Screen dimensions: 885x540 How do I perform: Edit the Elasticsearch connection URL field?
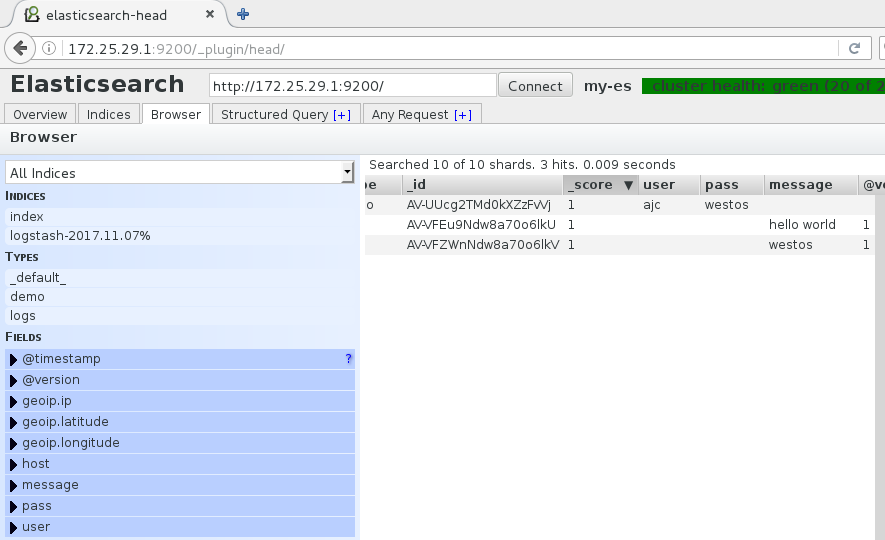click(353, 86)
